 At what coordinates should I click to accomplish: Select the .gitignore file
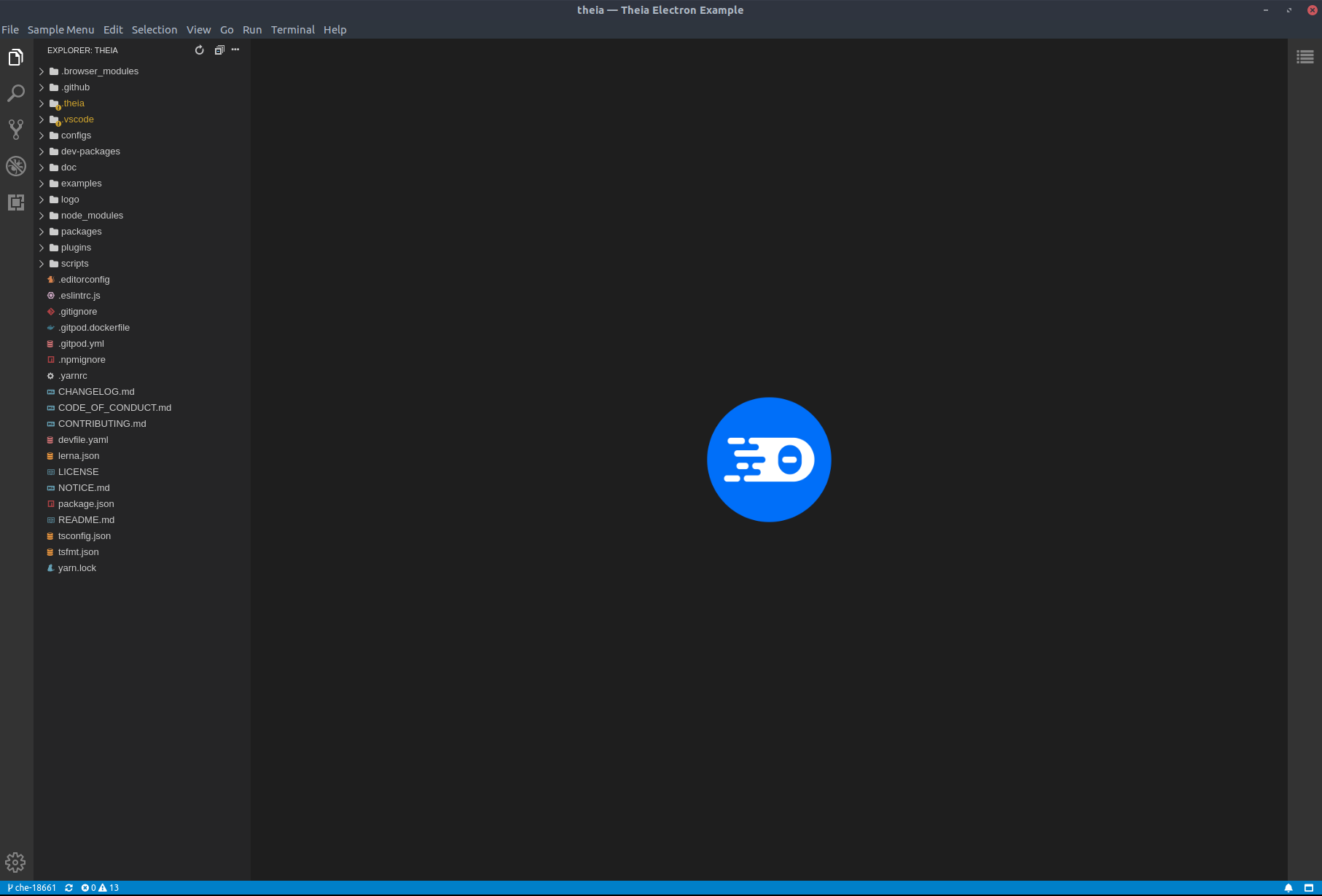(x=142, y=312)
